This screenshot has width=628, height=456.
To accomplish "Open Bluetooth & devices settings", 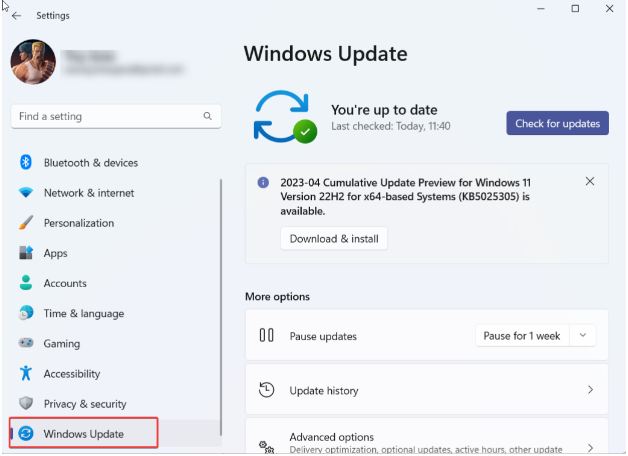I will (91, 163).
